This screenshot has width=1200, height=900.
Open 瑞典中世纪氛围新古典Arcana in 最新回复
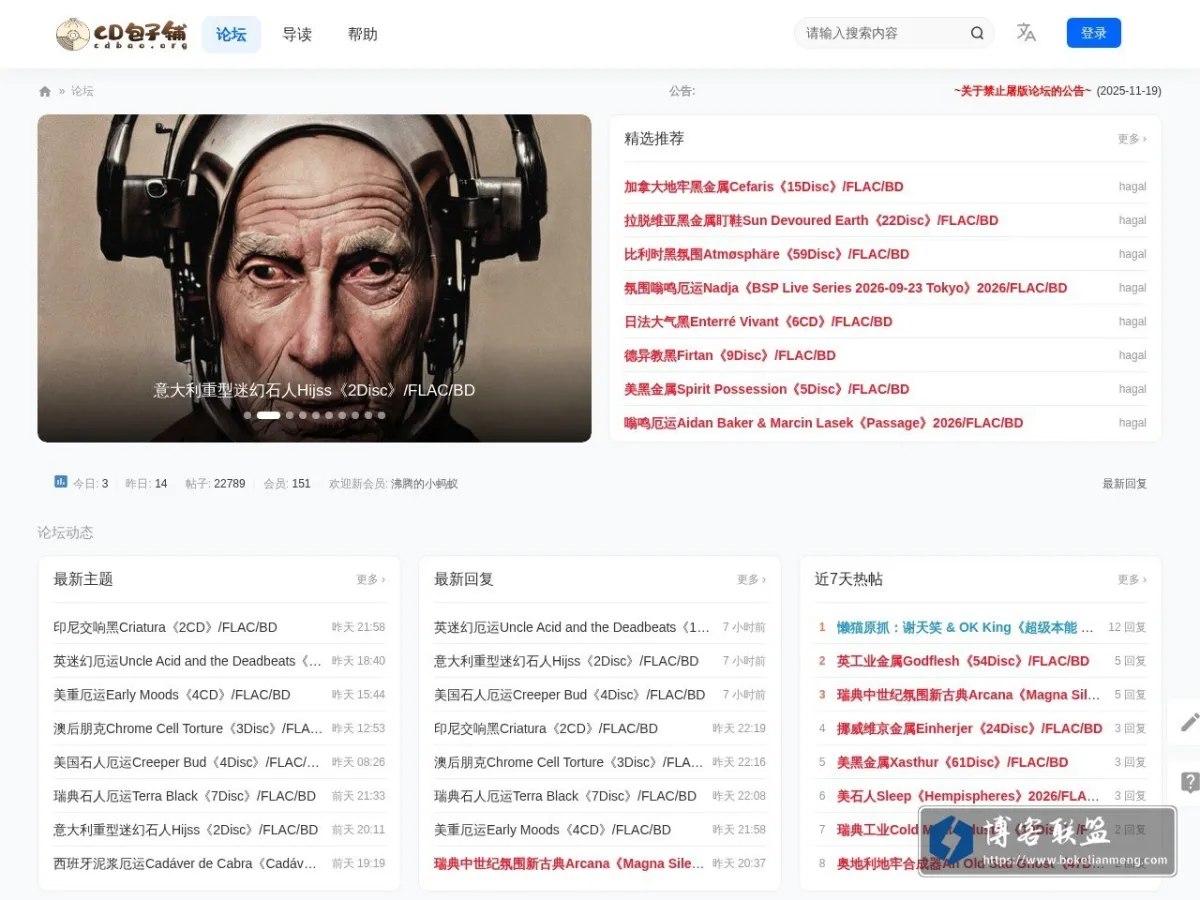coord(569,863)
